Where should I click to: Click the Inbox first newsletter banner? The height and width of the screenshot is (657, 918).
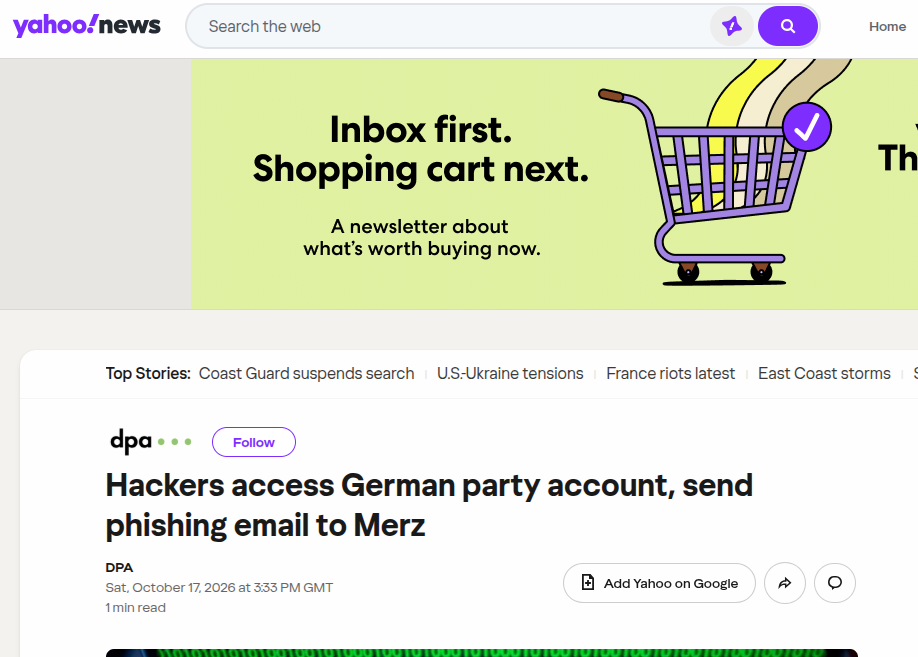tap(554, 184)
